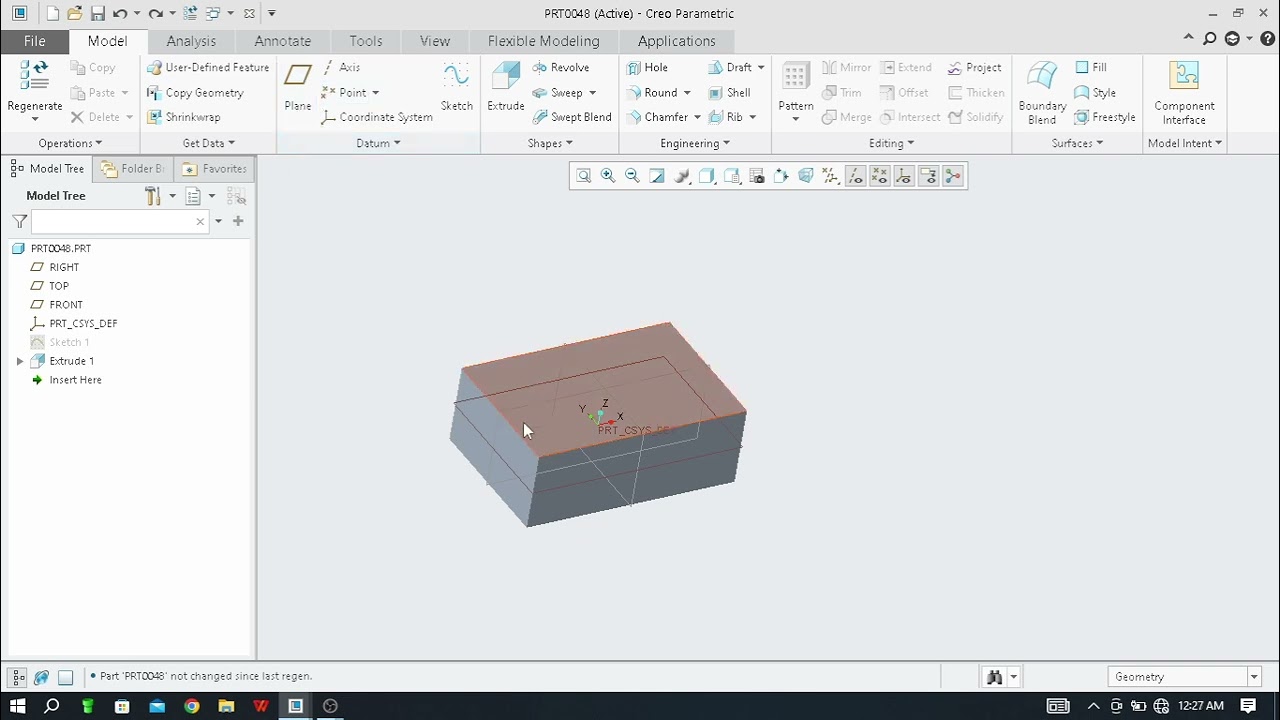The width and height of the screenshot is (1280, 720).
Task: Toggle datum axis display in graphics toolbar
Action: tap(855, 176)
